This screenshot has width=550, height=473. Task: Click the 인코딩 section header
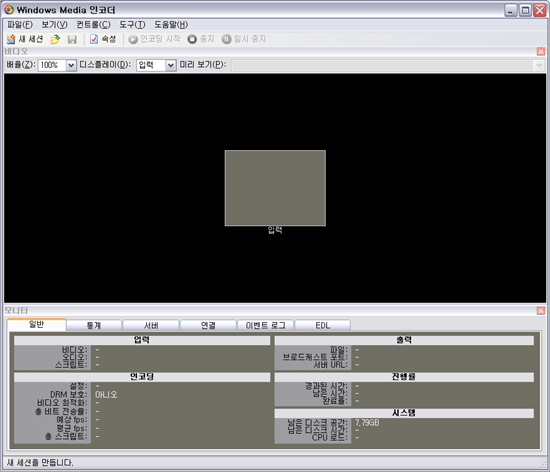tap(142, 377)
